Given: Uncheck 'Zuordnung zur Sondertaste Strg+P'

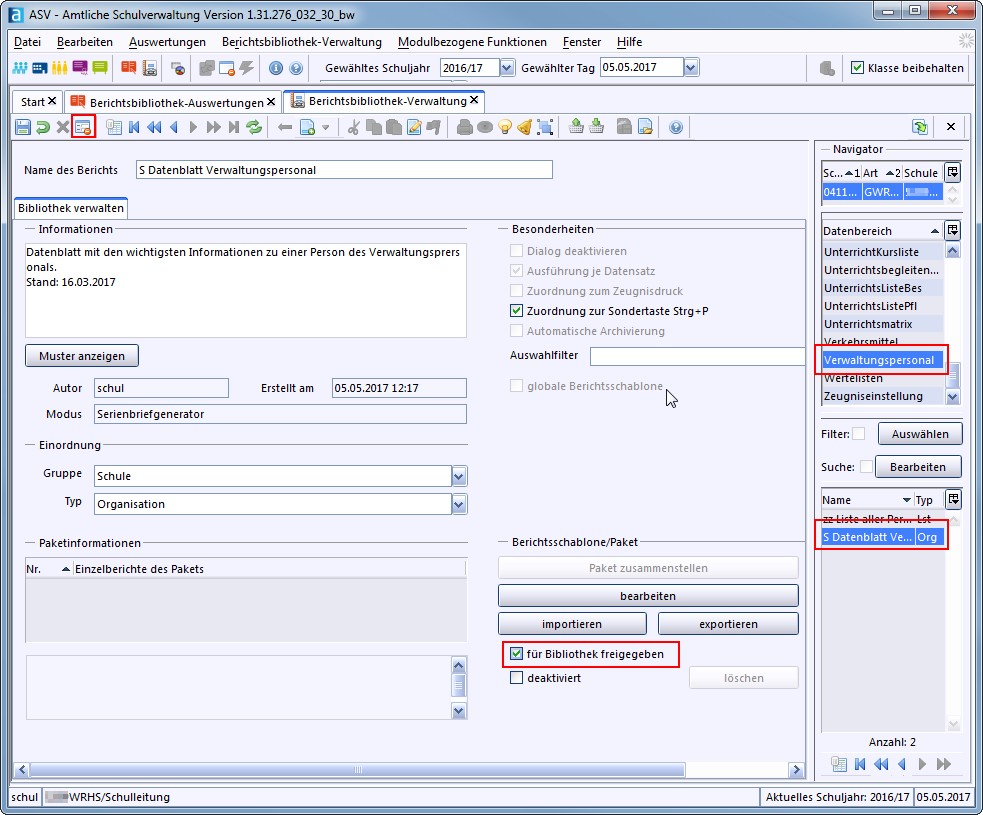Looking at the screenshot, I should [517, 311].
